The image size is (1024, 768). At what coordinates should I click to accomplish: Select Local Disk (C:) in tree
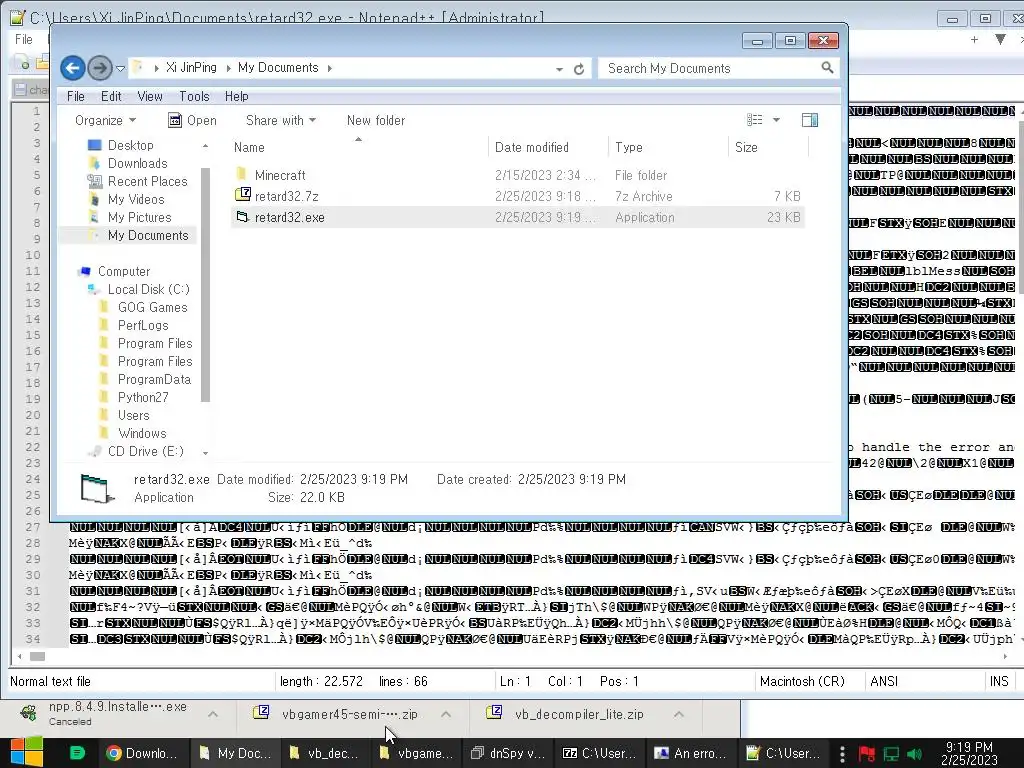148,289
